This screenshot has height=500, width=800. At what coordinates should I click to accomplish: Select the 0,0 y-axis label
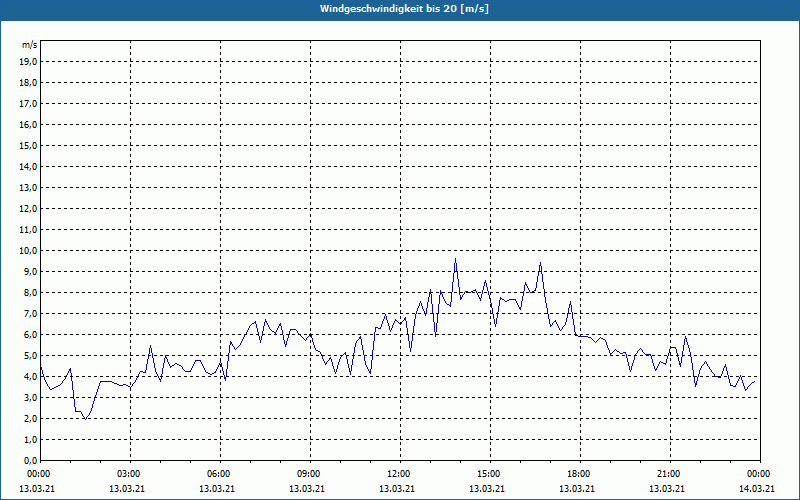pyautogui.click(x=31, y=461)
